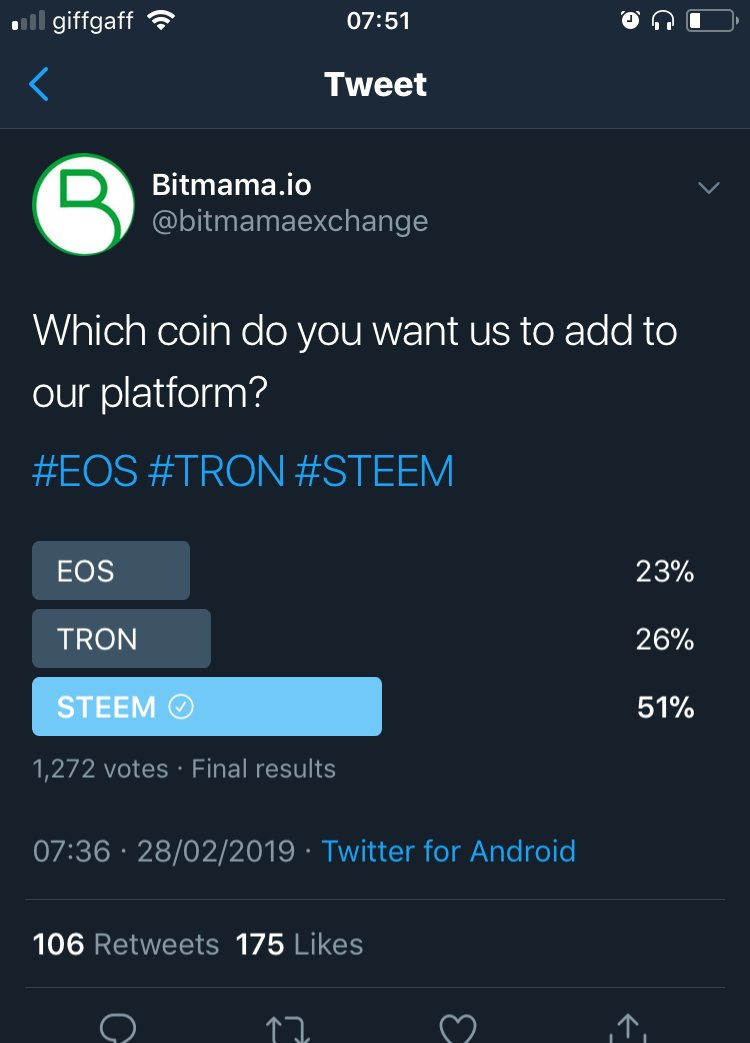Like the tweet with heart icon
The image size is (750, 1043).
pos(458,1028)
